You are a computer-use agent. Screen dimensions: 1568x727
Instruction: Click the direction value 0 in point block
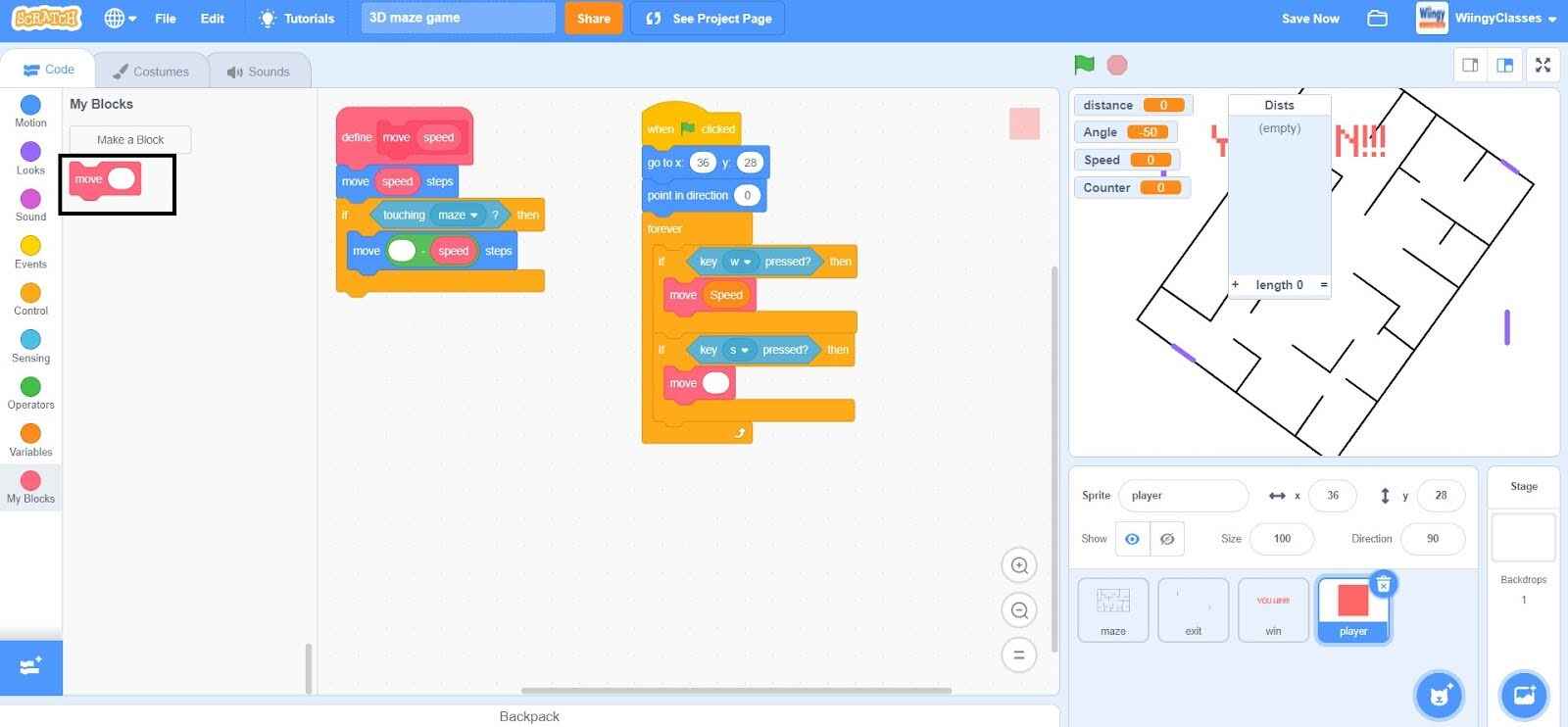click(748, 196)
